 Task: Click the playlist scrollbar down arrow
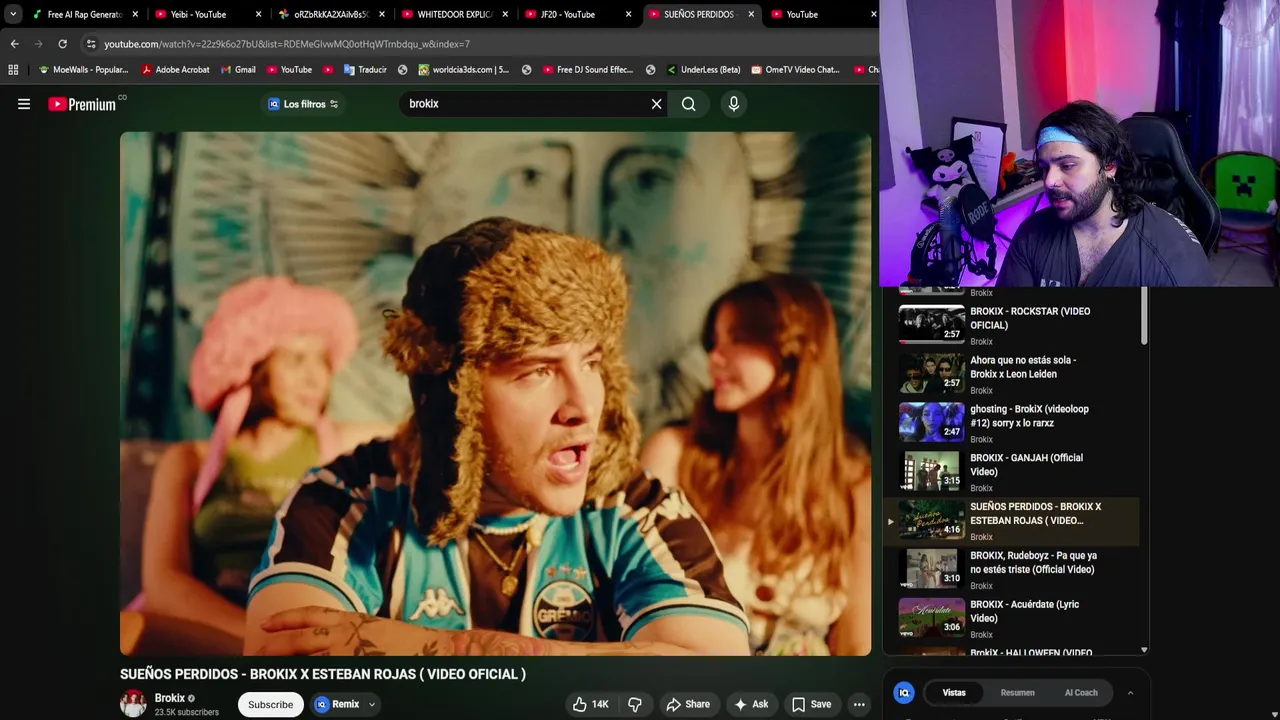pyautogui.click(x=1144, y=650)
